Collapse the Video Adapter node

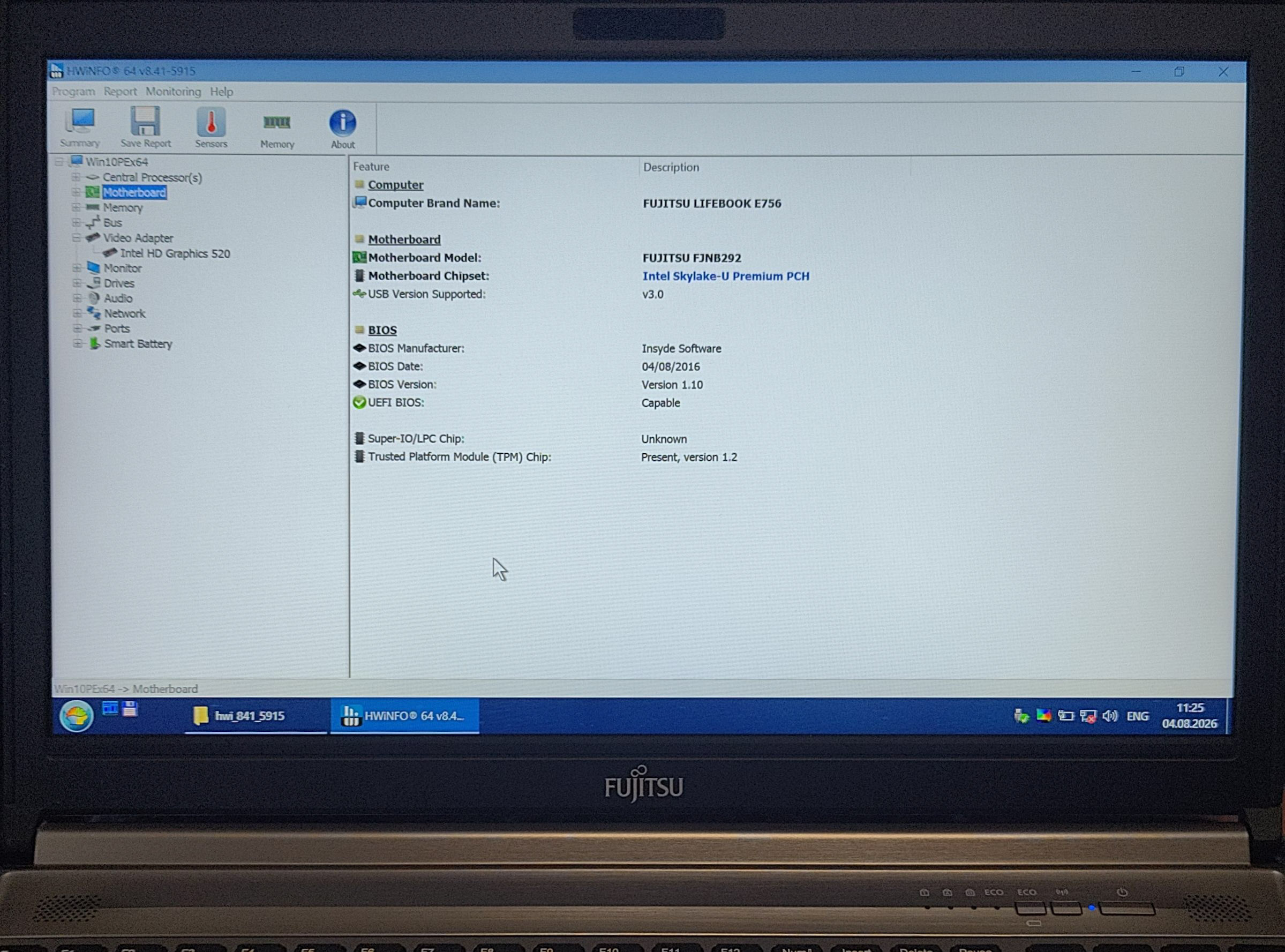click(76, 237)
